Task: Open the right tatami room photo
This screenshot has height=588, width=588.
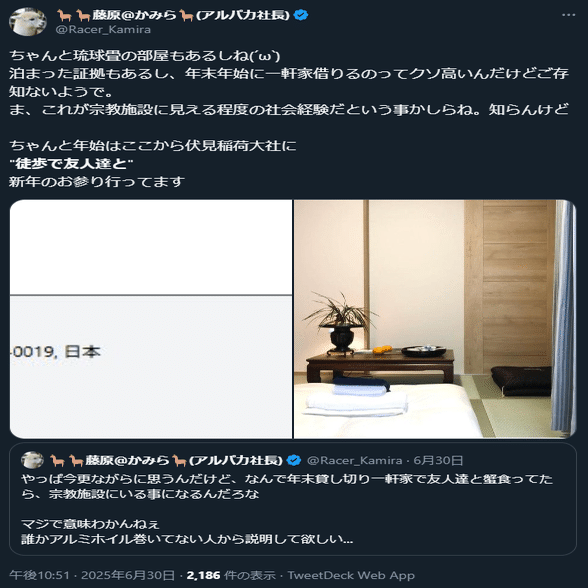Action: [435, 319]
